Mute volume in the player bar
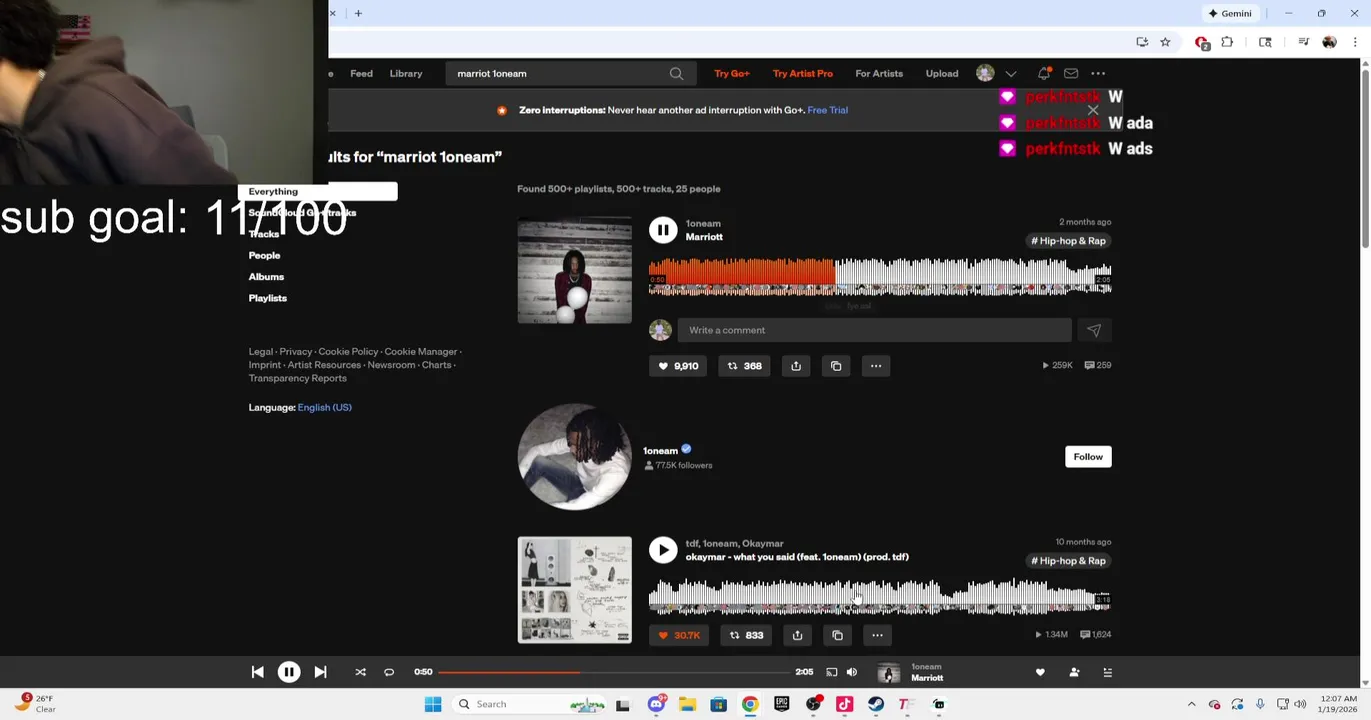 852,672
